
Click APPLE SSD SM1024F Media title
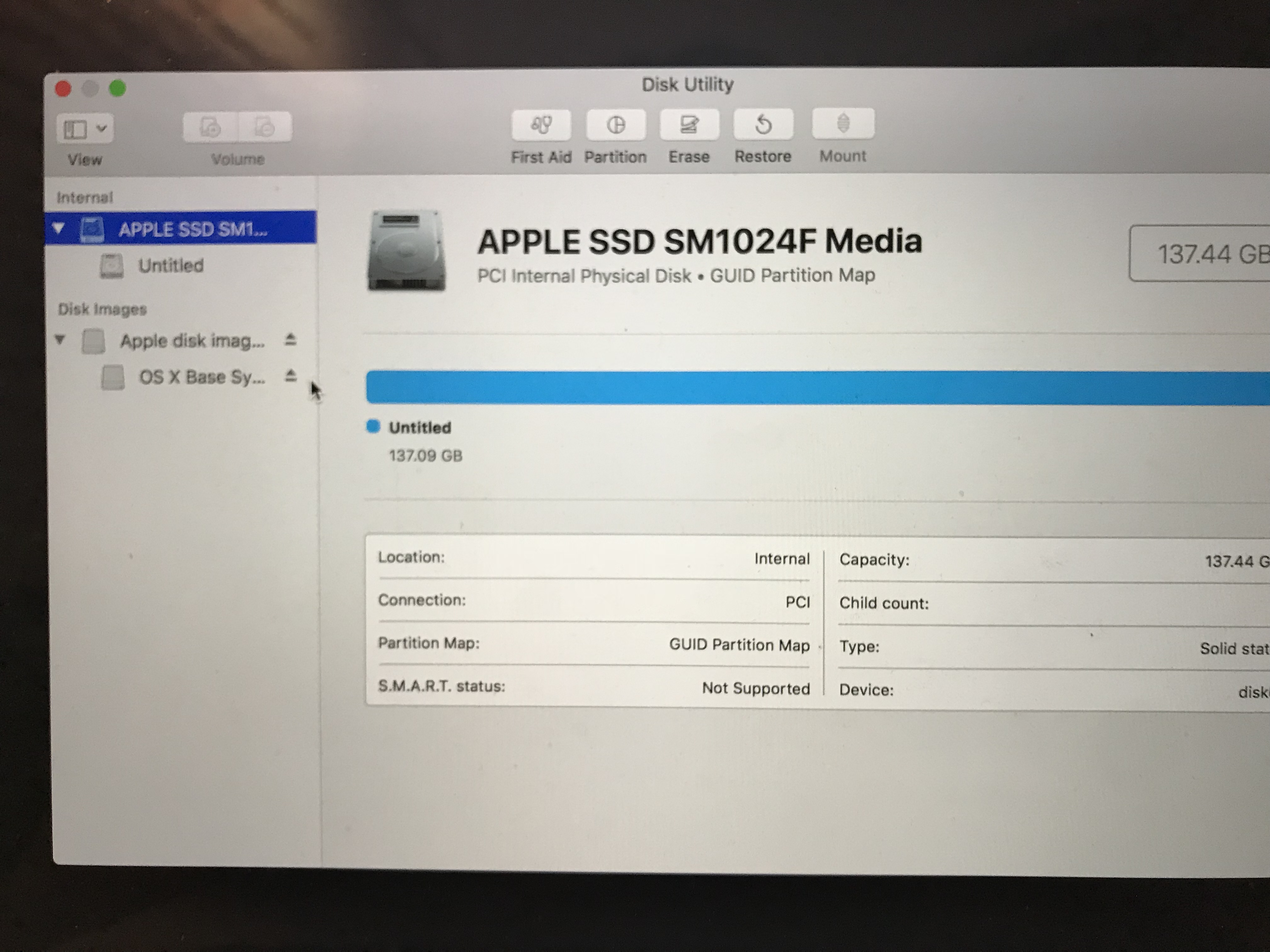pyautogui.click(x=700, y=241)
